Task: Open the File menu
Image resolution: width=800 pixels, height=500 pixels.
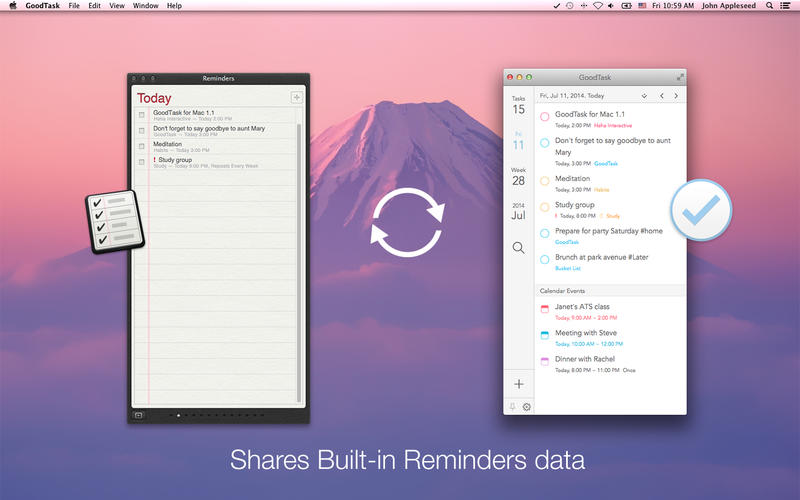Action: [74, 6]
